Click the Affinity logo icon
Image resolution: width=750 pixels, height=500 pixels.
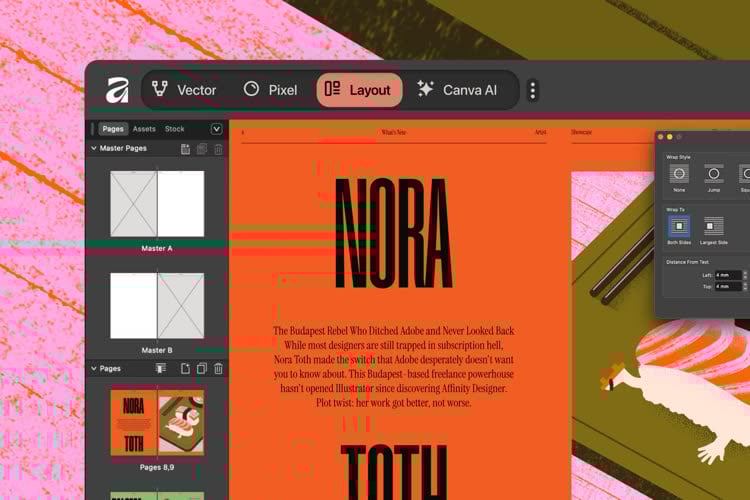(117, 90)
